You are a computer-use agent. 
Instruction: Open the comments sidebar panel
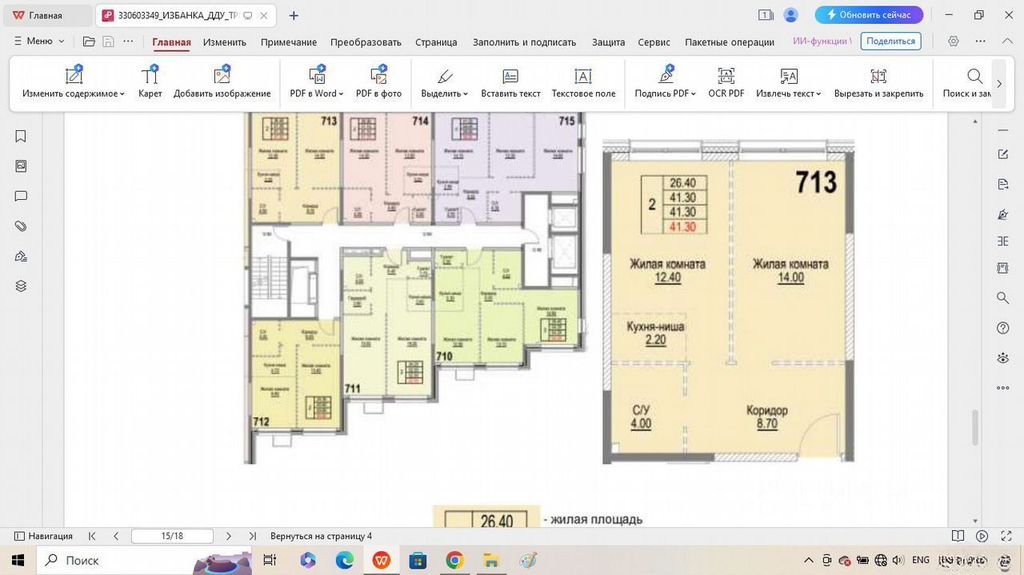(21, 196)
